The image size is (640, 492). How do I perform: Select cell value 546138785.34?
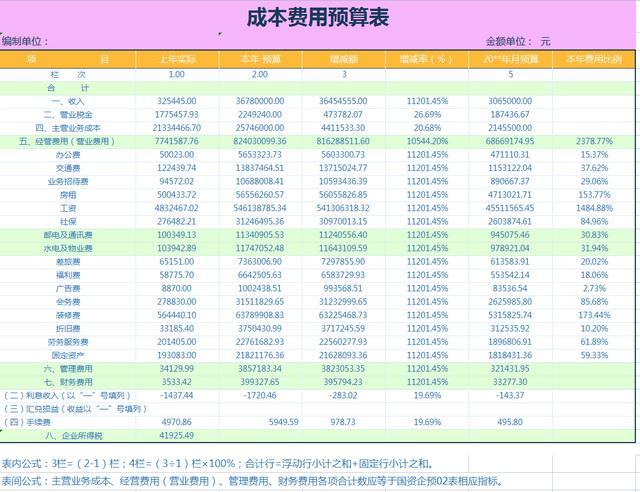click(260, 209)
